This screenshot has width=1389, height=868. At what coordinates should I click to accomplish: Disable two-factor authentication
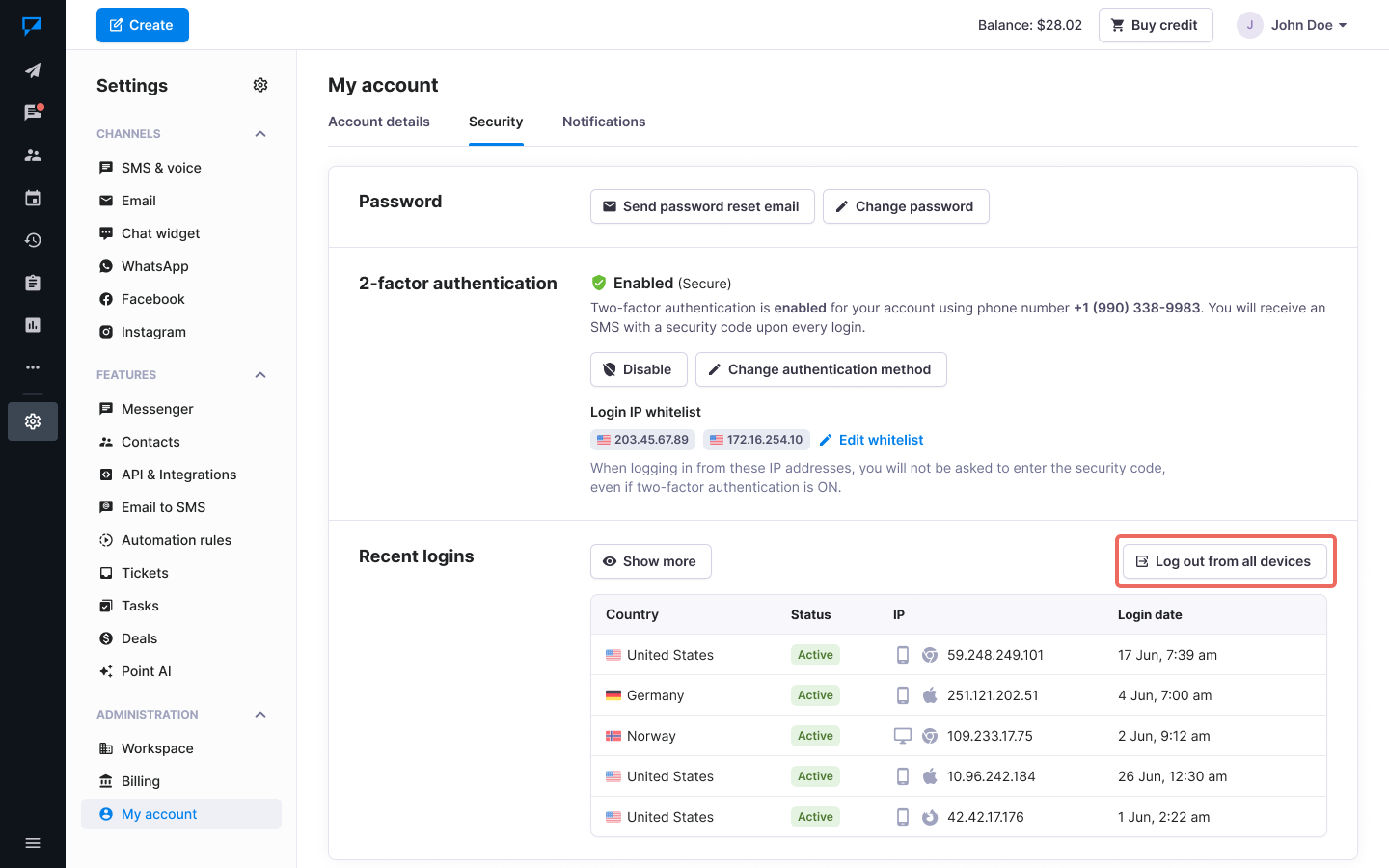pyautogui.click(x=638, y=369)
